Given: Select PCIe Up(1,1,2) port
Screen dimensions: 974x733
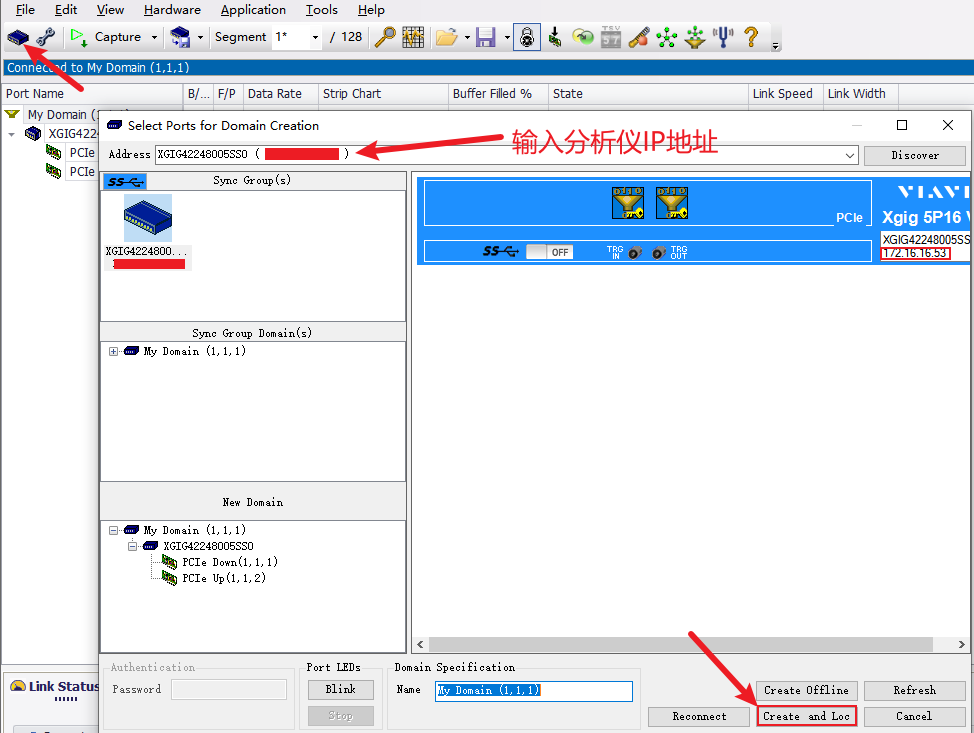Looking at the screenshot, I should point(224,578).
